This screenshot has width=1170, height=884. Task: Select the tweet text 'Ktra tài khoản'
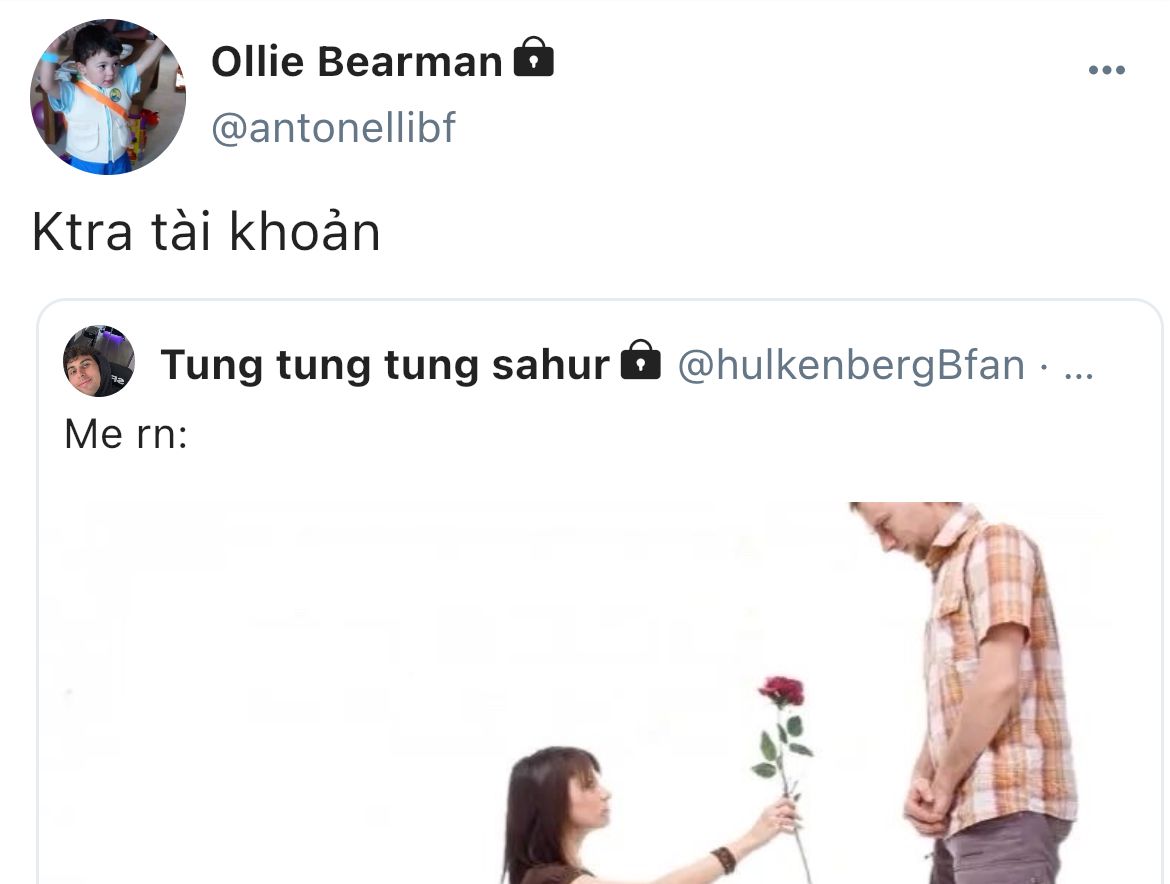coord(207,232)
